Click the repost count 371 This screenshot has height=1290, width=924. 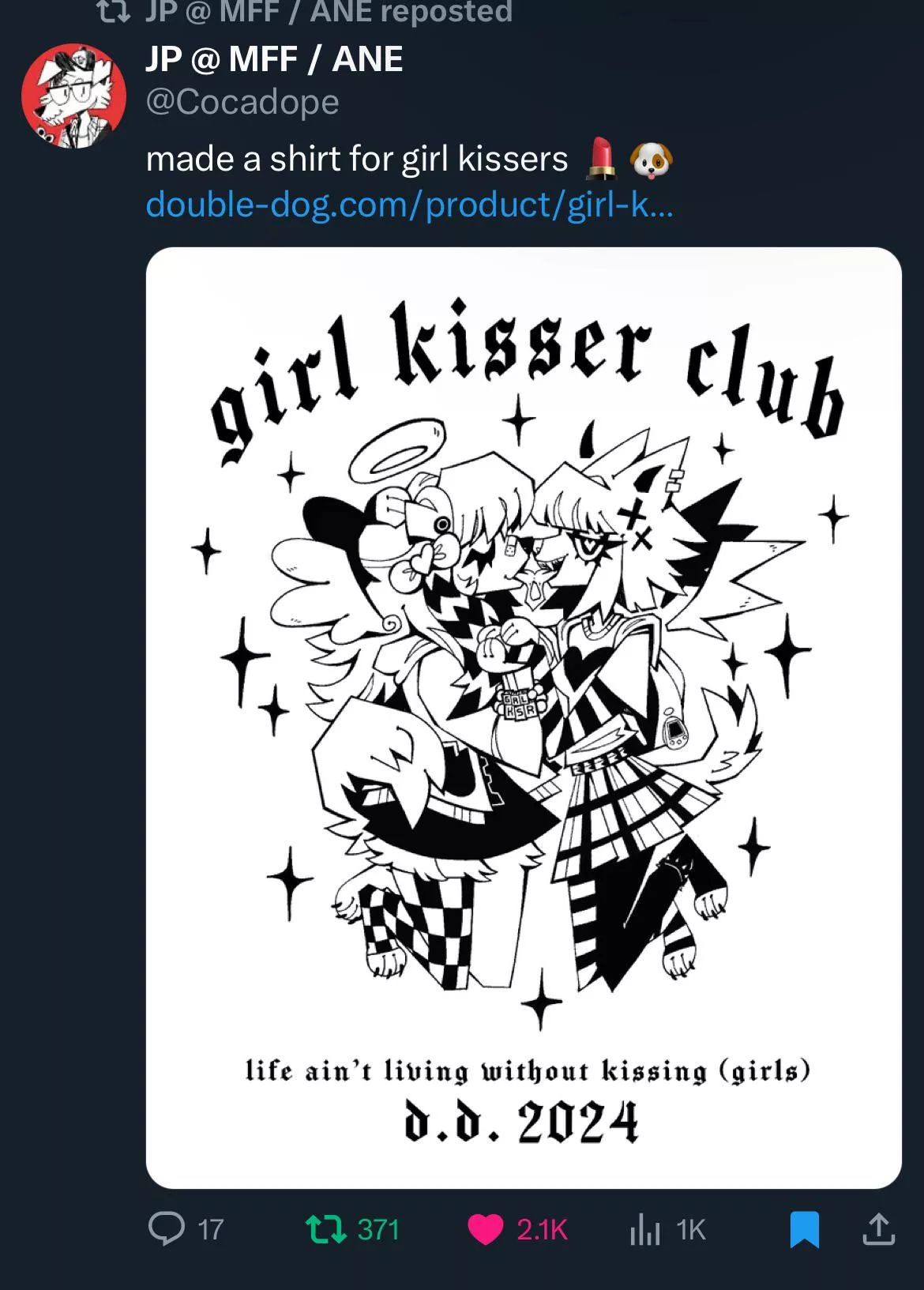[378, 1230]
